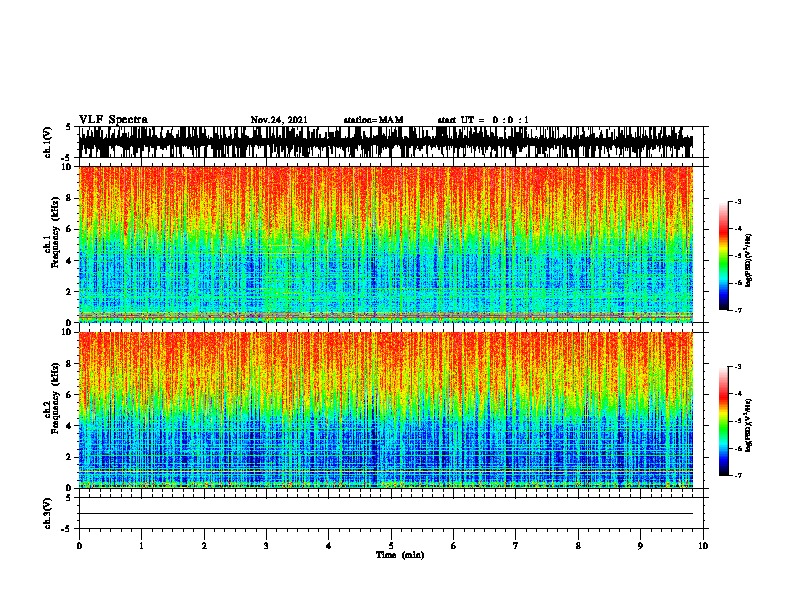The width and height of the screenshot is (792, 612).
Task: Click the "6" kHz tick of ch.2 spectrogram
Action: (70, 395)
